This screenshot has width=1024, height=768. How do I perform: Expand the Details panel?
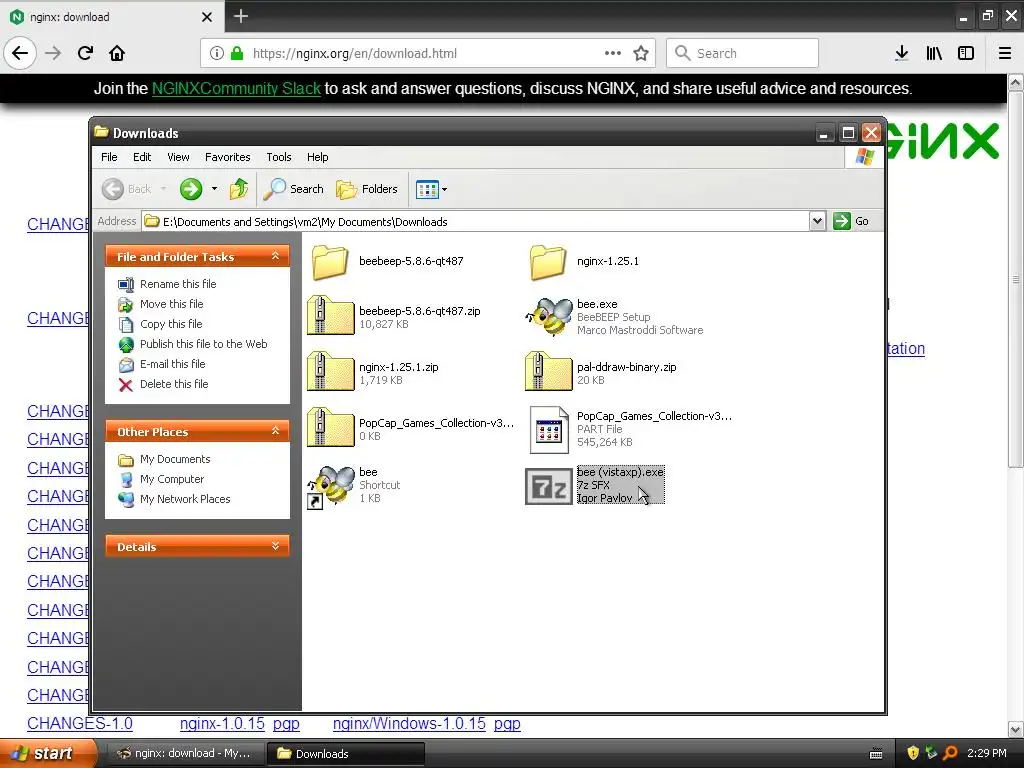pyautogui.click(x=276, y=546)
